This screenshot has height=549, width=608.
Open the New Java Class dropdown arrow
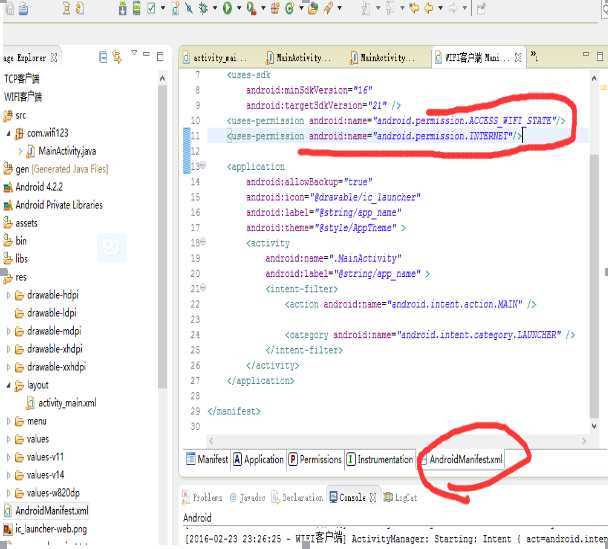pyautogui.click(x=301, y=8)
